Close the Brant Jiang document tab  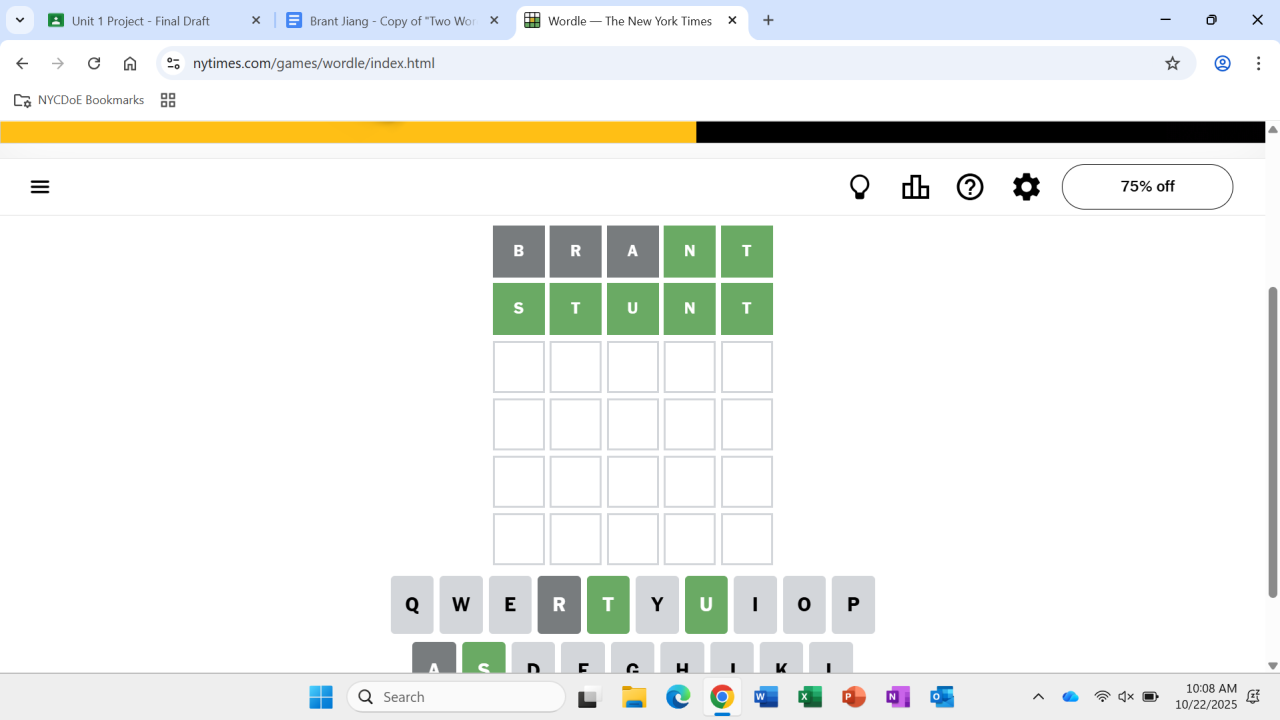pyautogui.click(x=494, y=20)
